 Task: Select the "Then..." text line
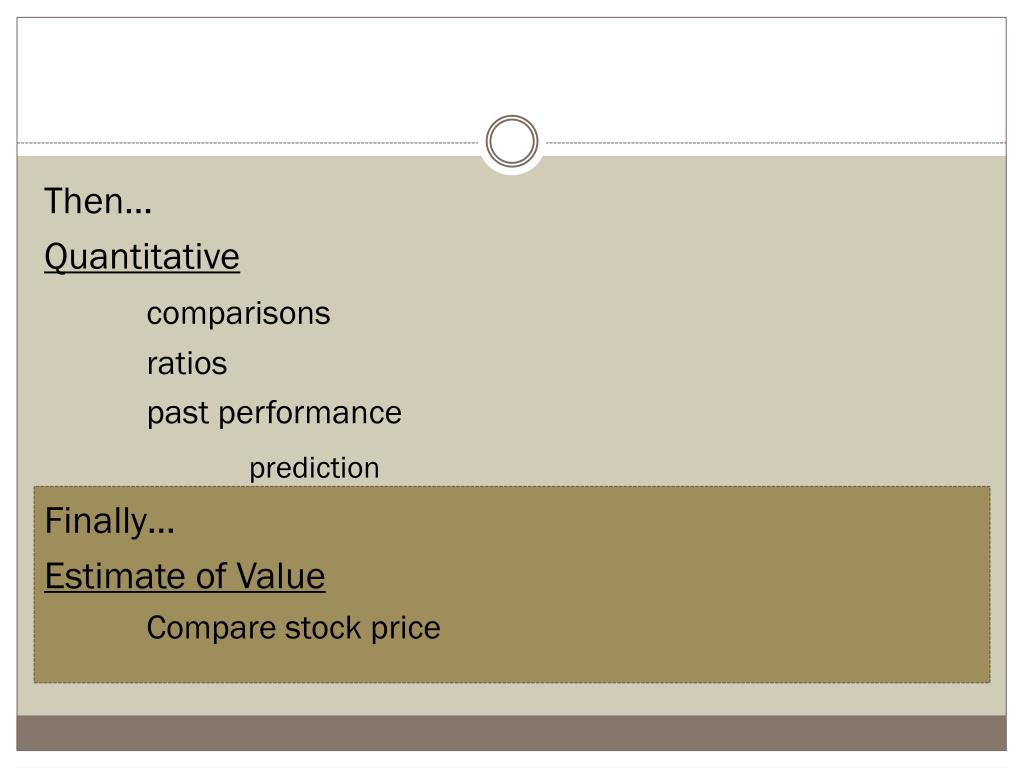click(98, 201)
